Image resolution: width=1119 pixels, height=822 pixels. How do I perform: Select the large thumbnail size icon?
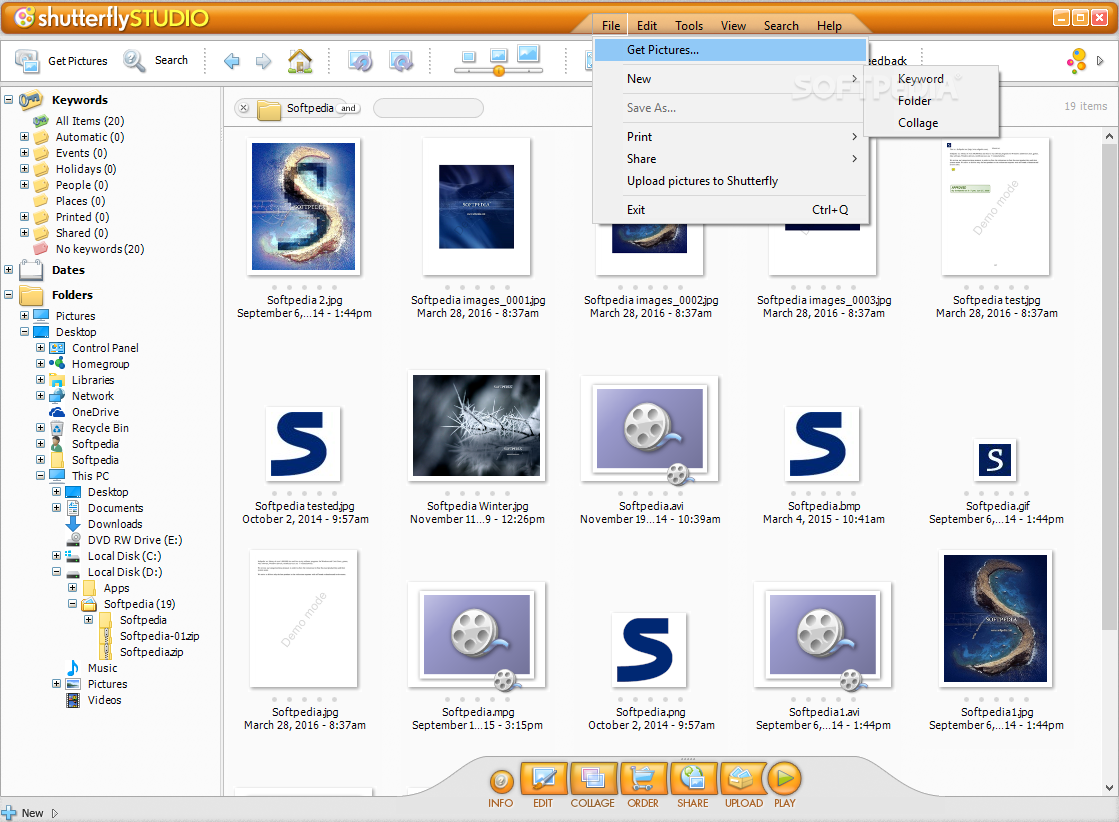click(529, 54)
